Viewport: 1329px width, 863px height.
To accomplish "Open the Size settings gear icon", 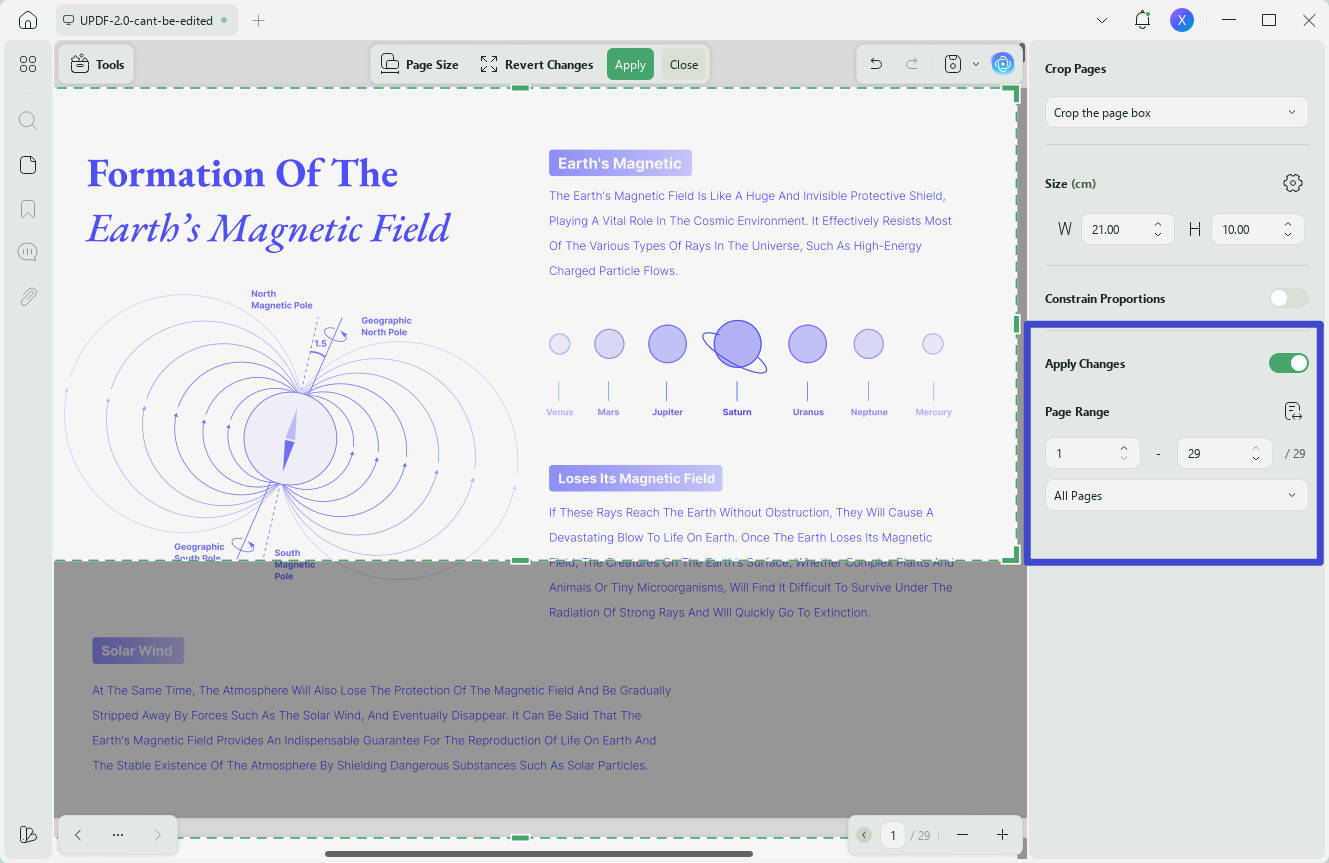I will tap(1293, 183).
